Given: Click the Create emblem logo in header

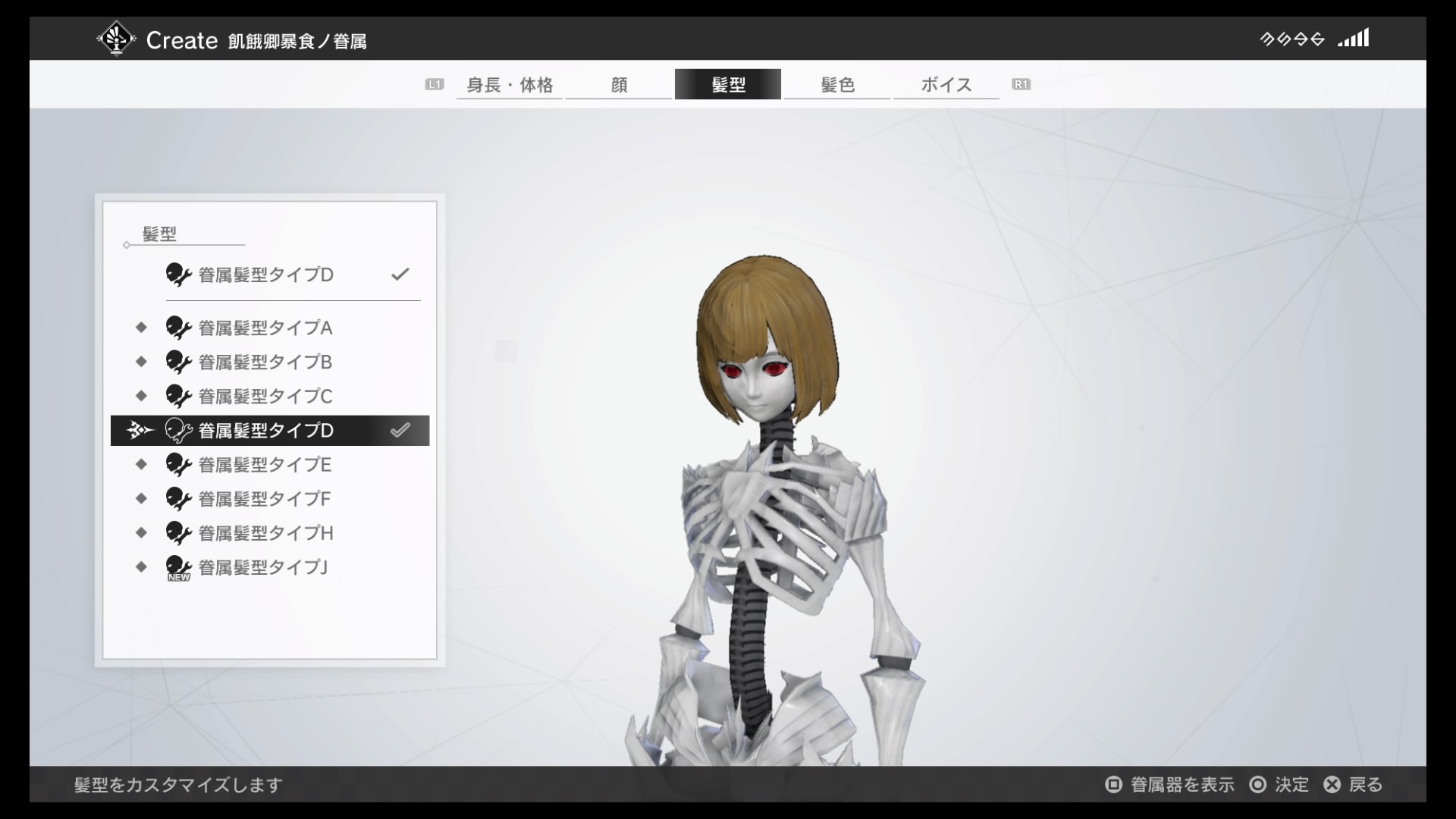Looking at the screenshot, I should click(x=116, y=39).
